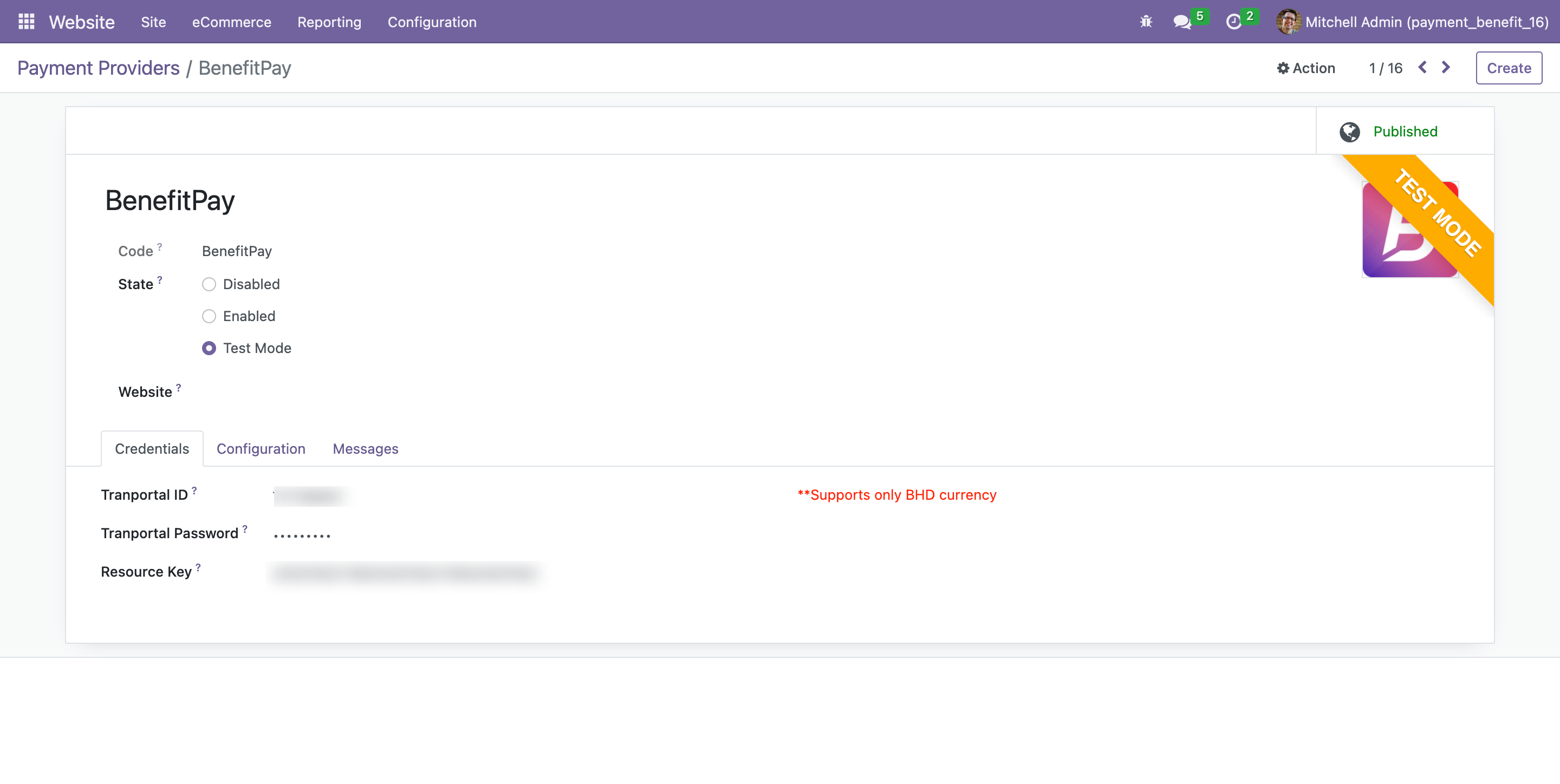Open the apps grid menu icon
This screenshot has height=784, width=1560.
coord(26,22)
